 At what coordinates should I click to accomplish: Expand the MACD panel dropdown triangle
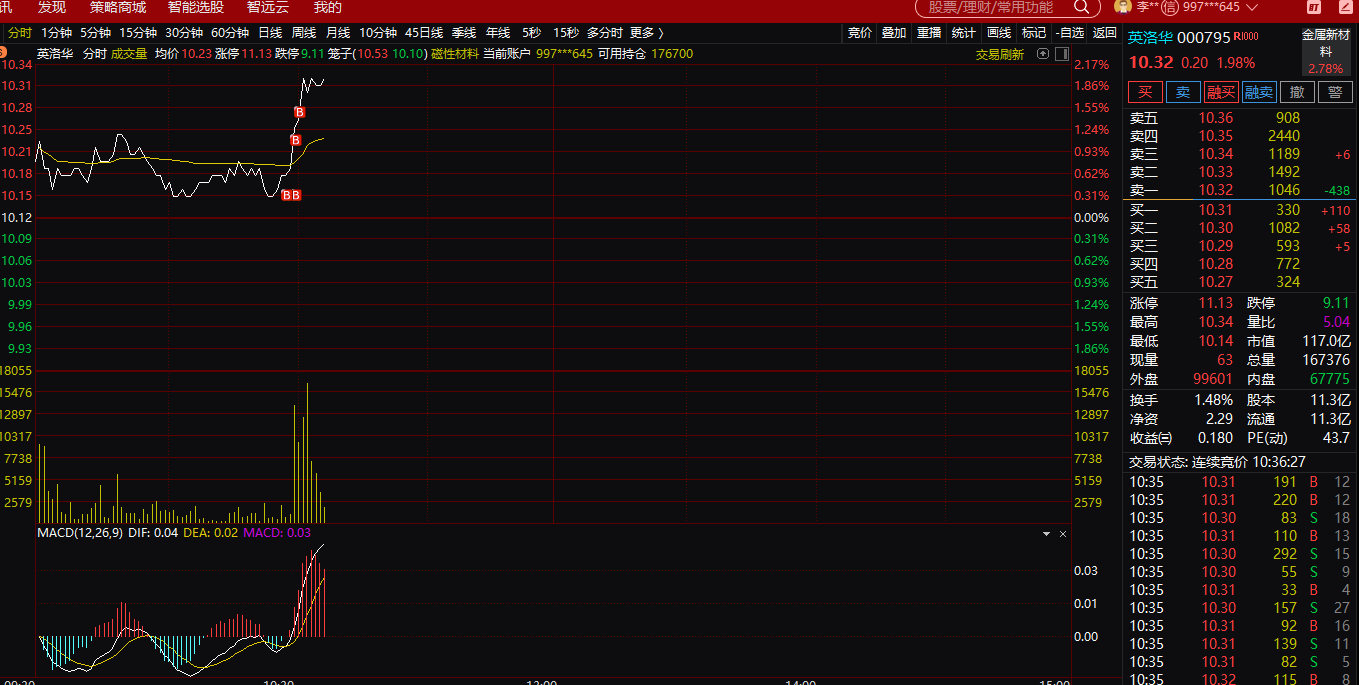pos(1047,534)
